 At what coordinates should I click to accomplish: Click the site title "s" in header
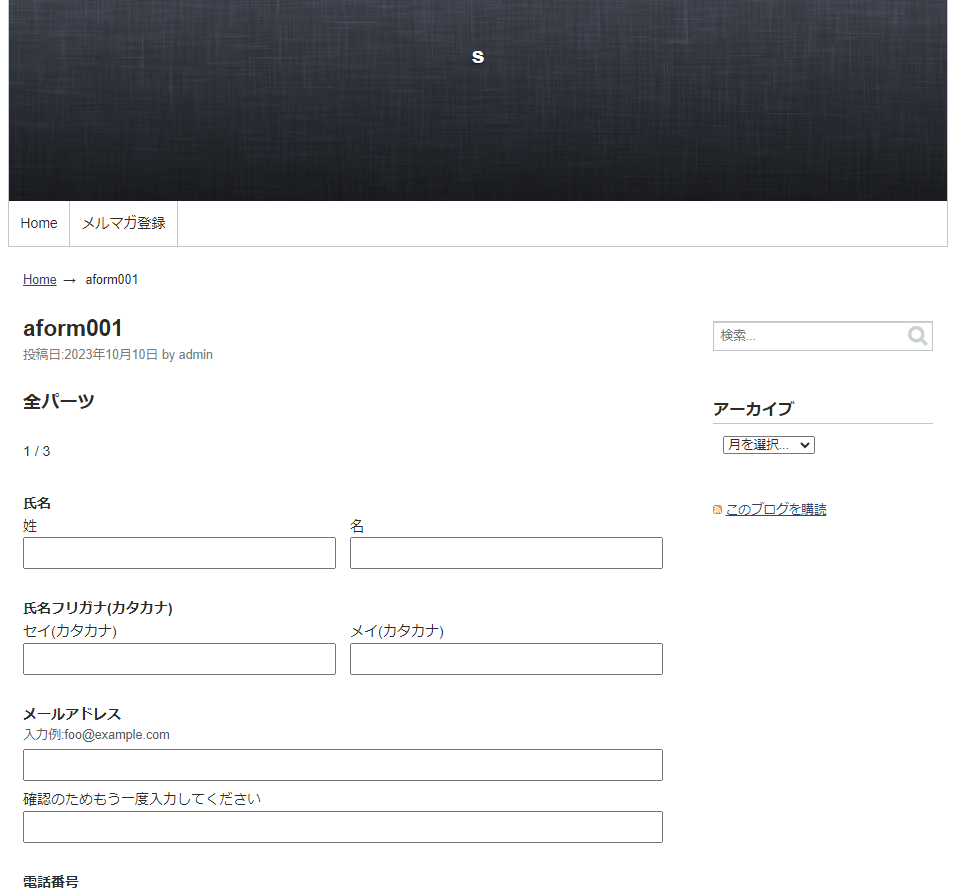click(x=478, y=57)
